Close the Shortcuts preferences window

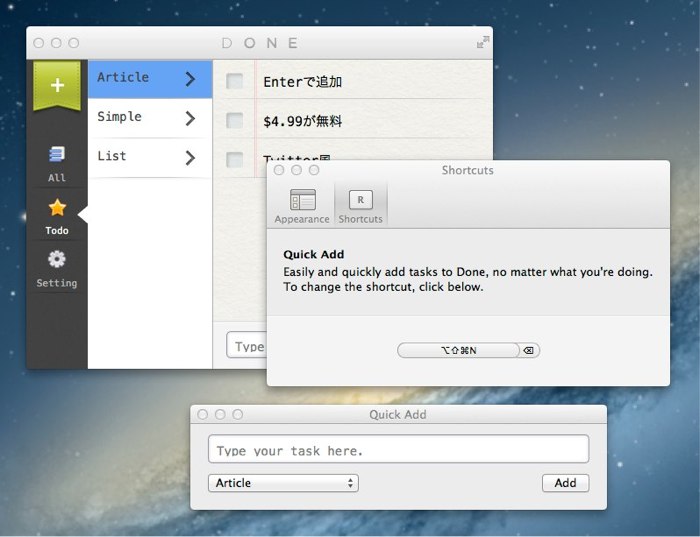(279, 170)
